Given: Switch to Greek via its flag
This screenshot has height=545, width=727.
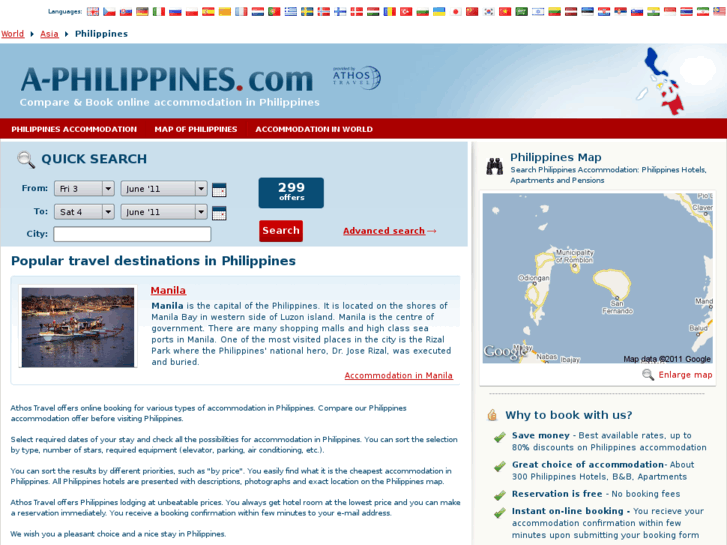Looking at the screenshot, I should click(291, 12).
